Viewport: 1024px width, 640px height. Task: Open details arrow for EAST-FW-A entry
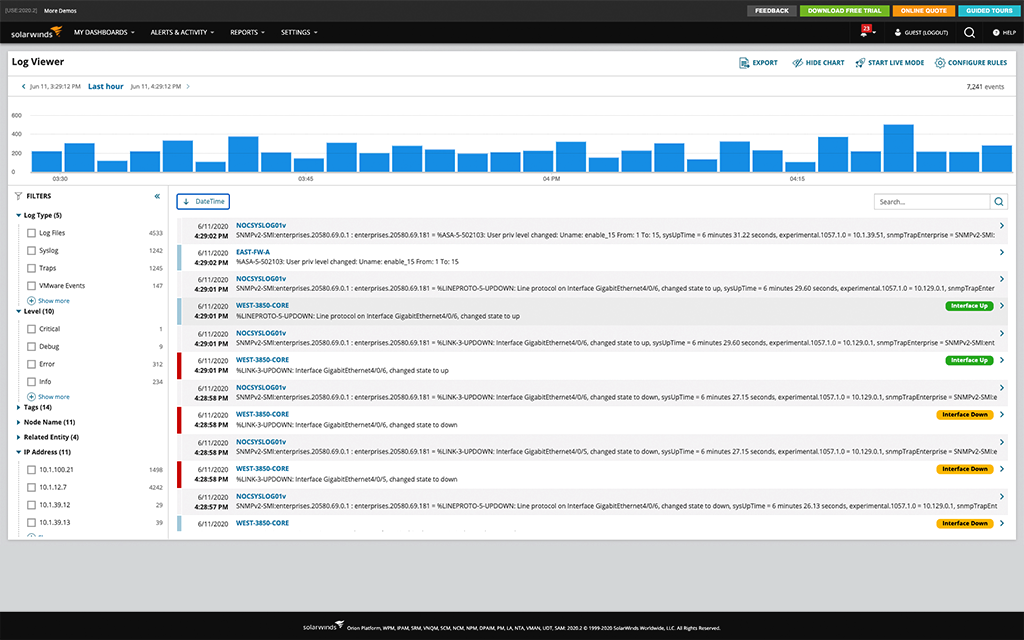coord(1002,252)
